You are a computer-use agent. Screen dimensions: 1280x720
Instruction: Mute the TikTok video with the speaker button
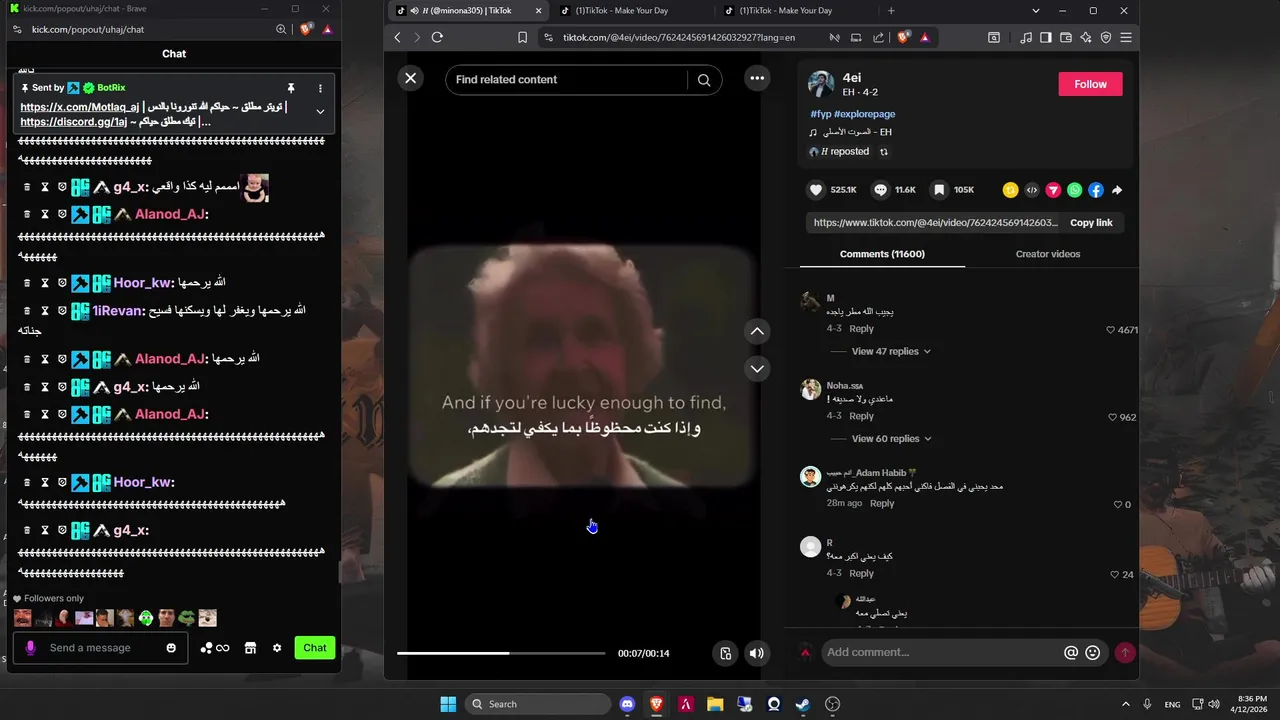pyautogui.click(x=757, y=653)
